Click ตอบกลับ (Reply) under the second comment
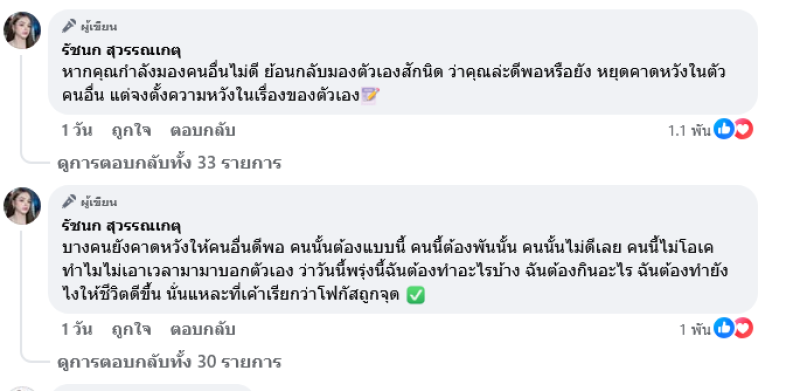The image size is (800, 391). [203, 329]
